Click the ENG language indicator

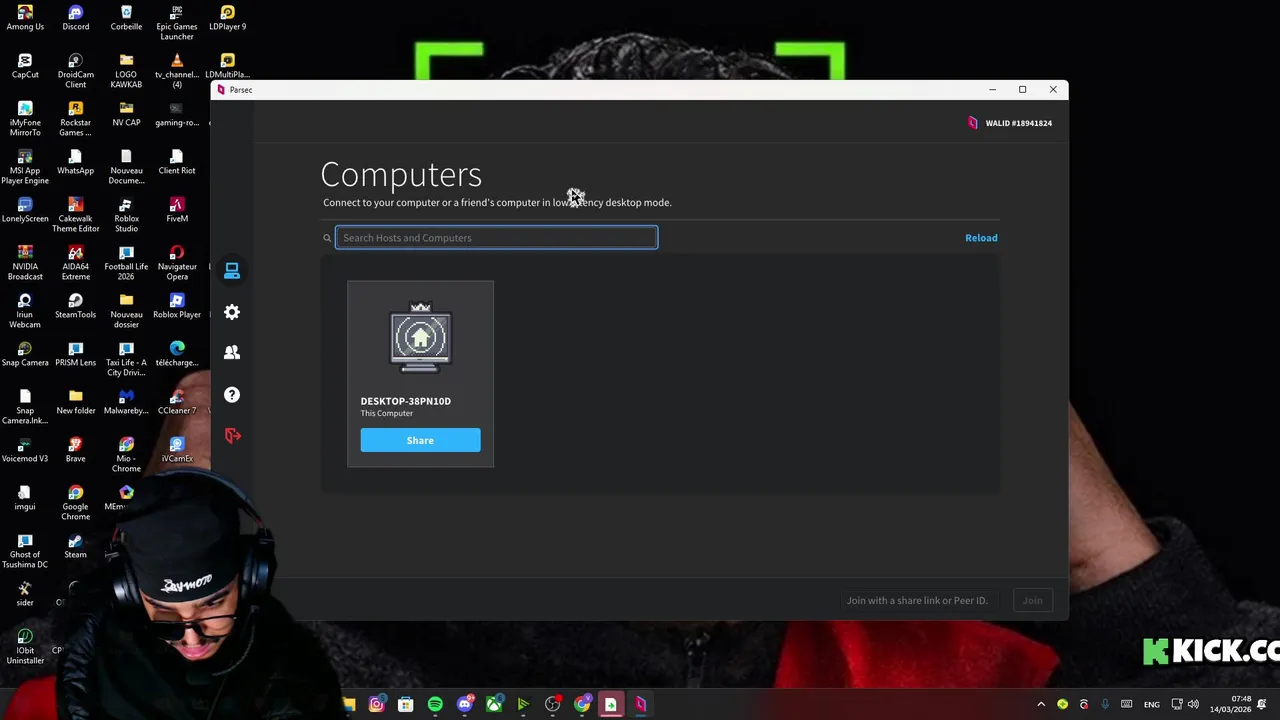tap(1152, 705)
